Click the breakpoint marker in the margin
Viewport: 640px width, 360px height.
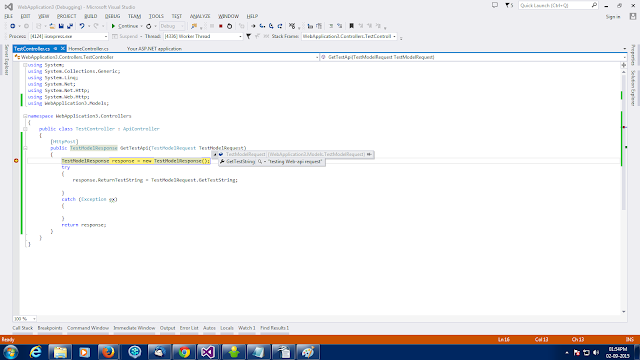tap(16, 161)
